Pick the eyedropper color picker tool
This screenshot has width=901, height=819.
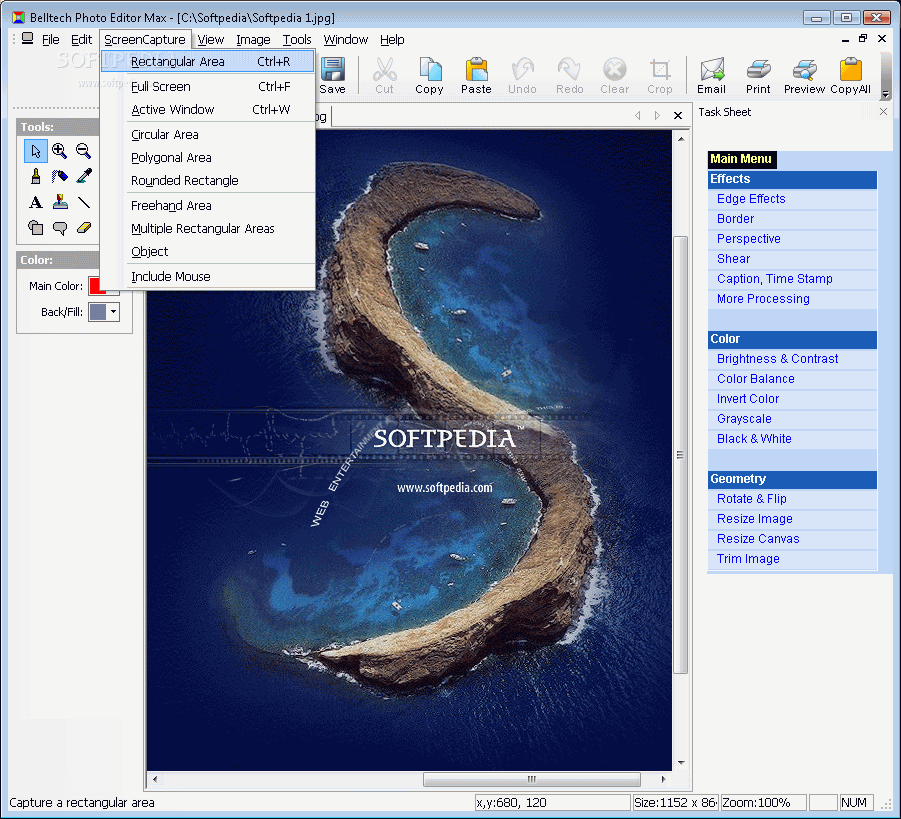click(83, 176)
